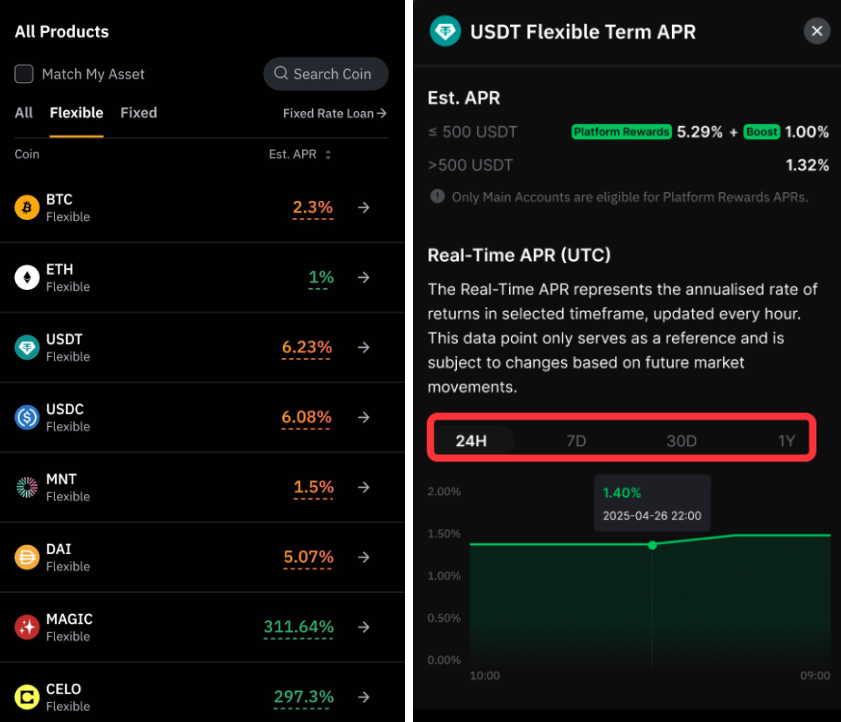Open the Fixed Rate Loan link
The width and height of the screenshot is (841, 722).
click(335, 113)
